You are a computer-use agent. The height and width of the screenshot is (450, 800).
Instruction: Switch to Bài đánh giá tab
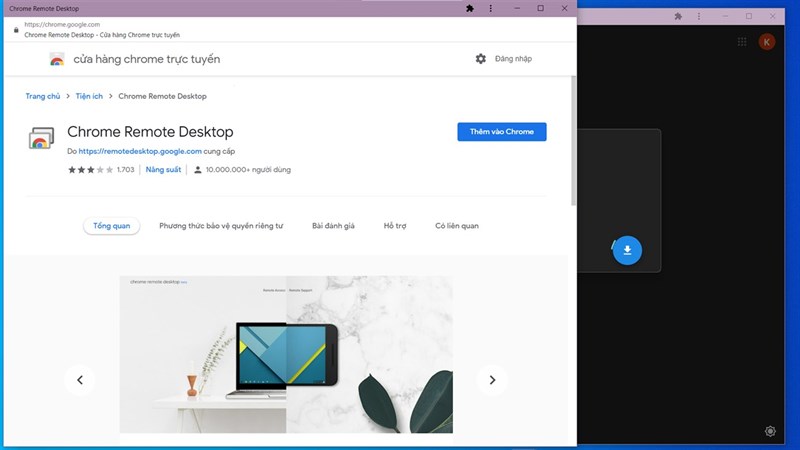click(333, 226)
